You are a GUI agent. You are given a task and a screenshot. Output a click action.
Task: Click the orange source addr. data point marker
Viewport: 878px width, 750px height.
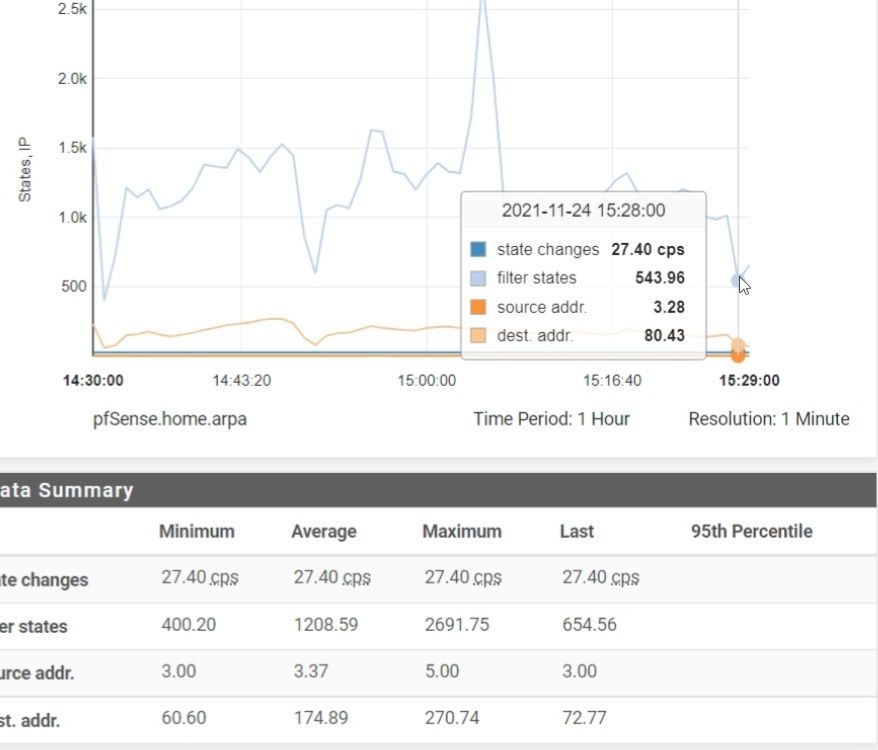click(738, 355)
